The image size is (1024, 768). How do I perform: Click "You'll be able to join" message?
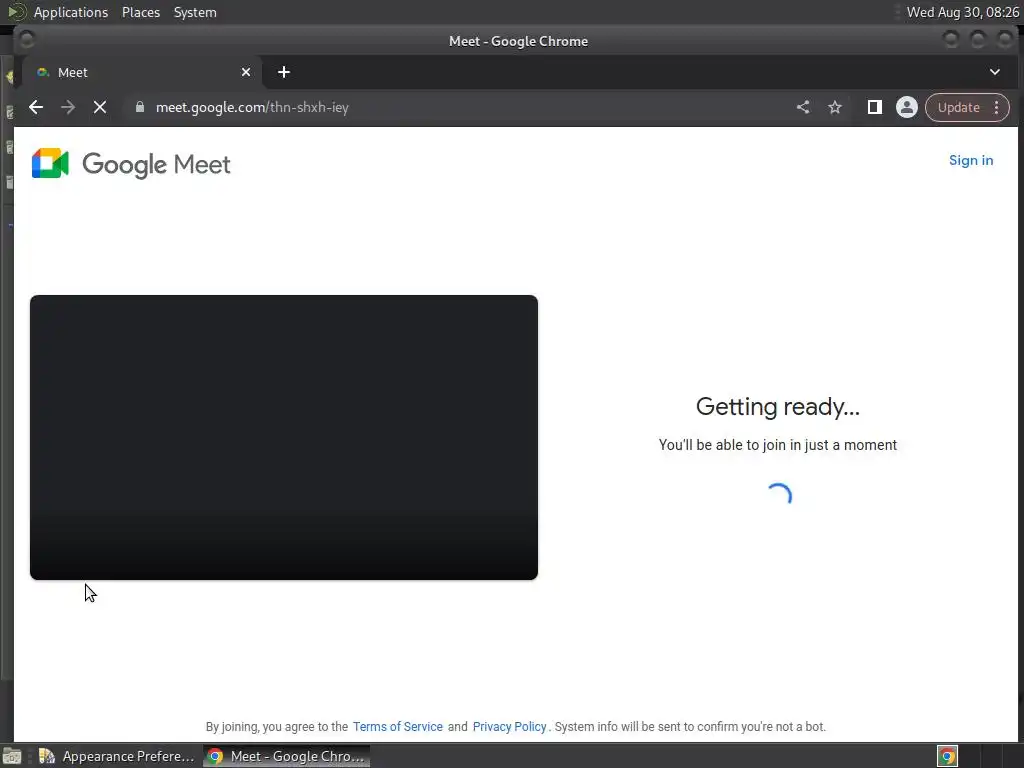pyautogui.click(x=778, y=445)
